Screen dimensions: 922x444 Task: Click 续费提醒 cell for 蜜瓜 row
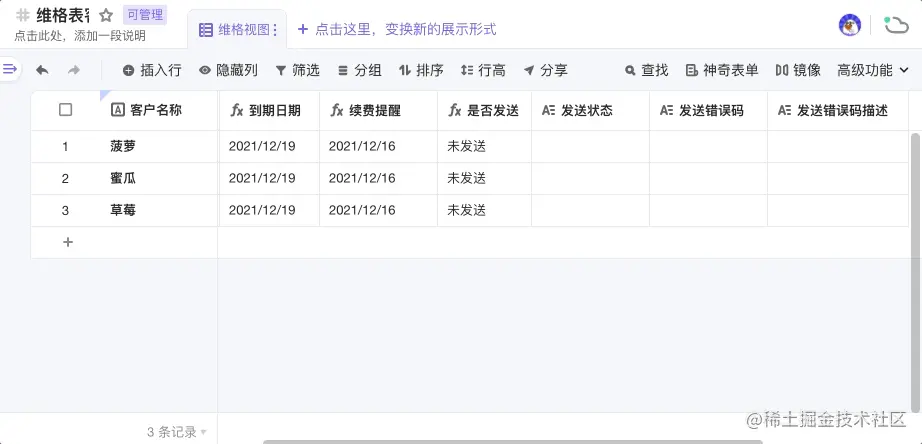[x=379, y=178]
